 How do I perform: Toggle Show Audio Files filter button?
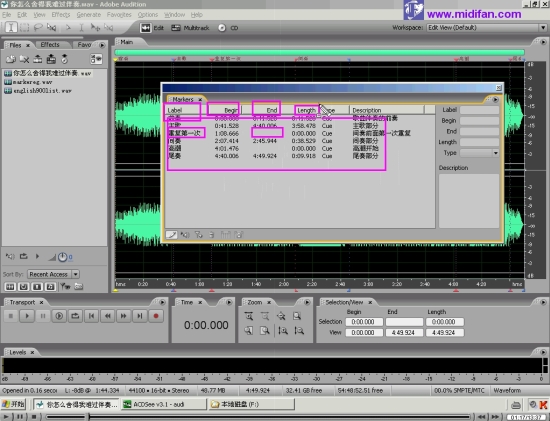tap(10, 287)
